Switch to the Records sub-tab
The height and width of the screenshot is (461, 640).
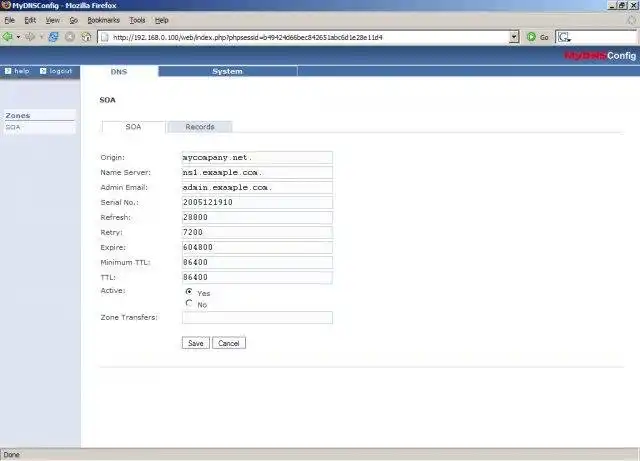tap(200, 127)
